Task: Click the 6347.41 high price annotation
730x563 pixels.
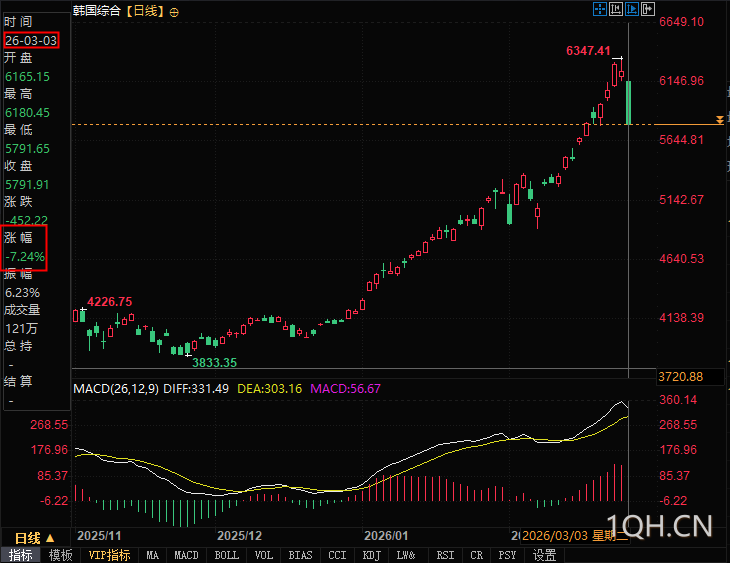Action: point(588,51)
